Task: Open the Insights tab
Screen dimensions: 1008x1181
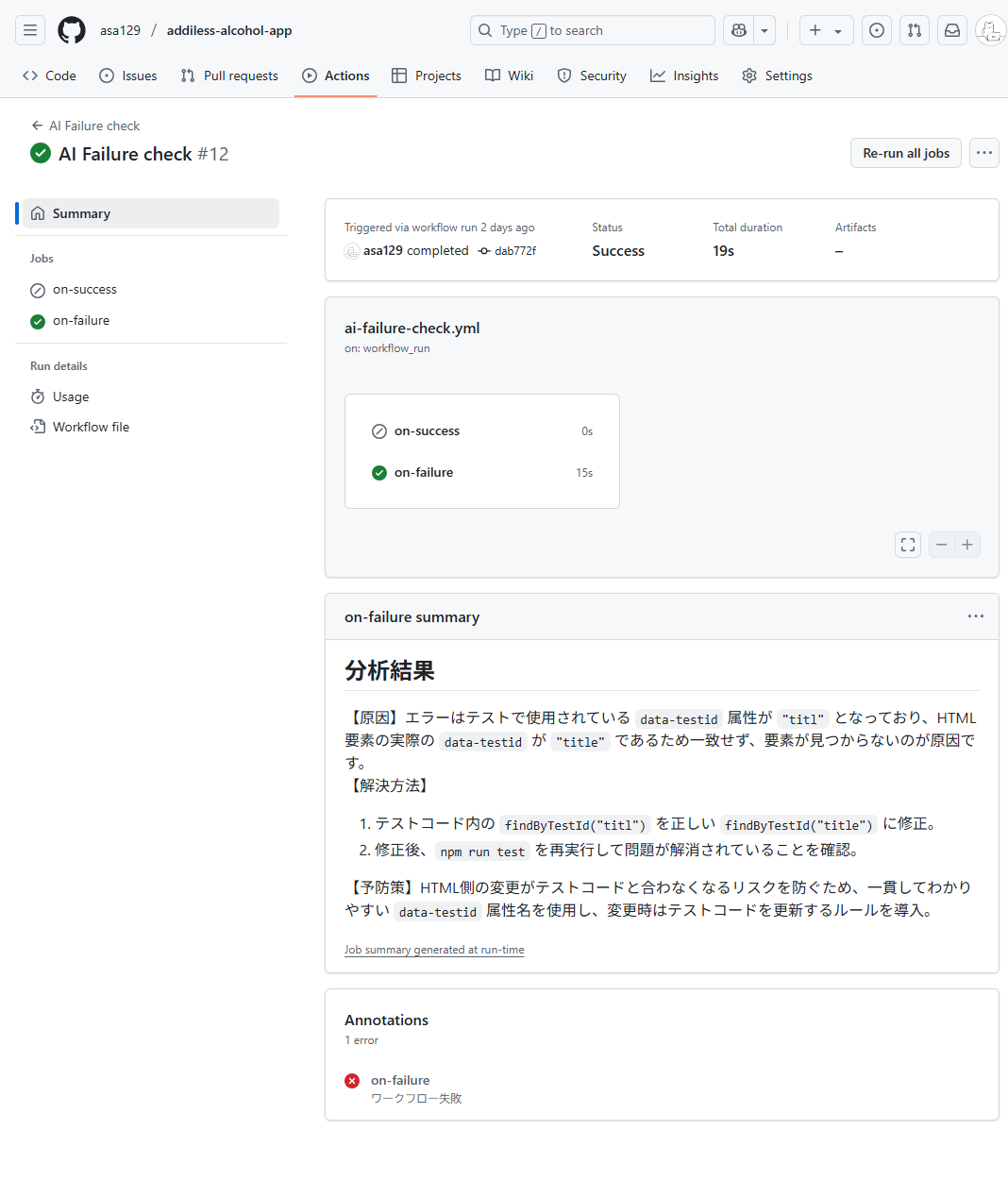Action: [x=684, y=76]
